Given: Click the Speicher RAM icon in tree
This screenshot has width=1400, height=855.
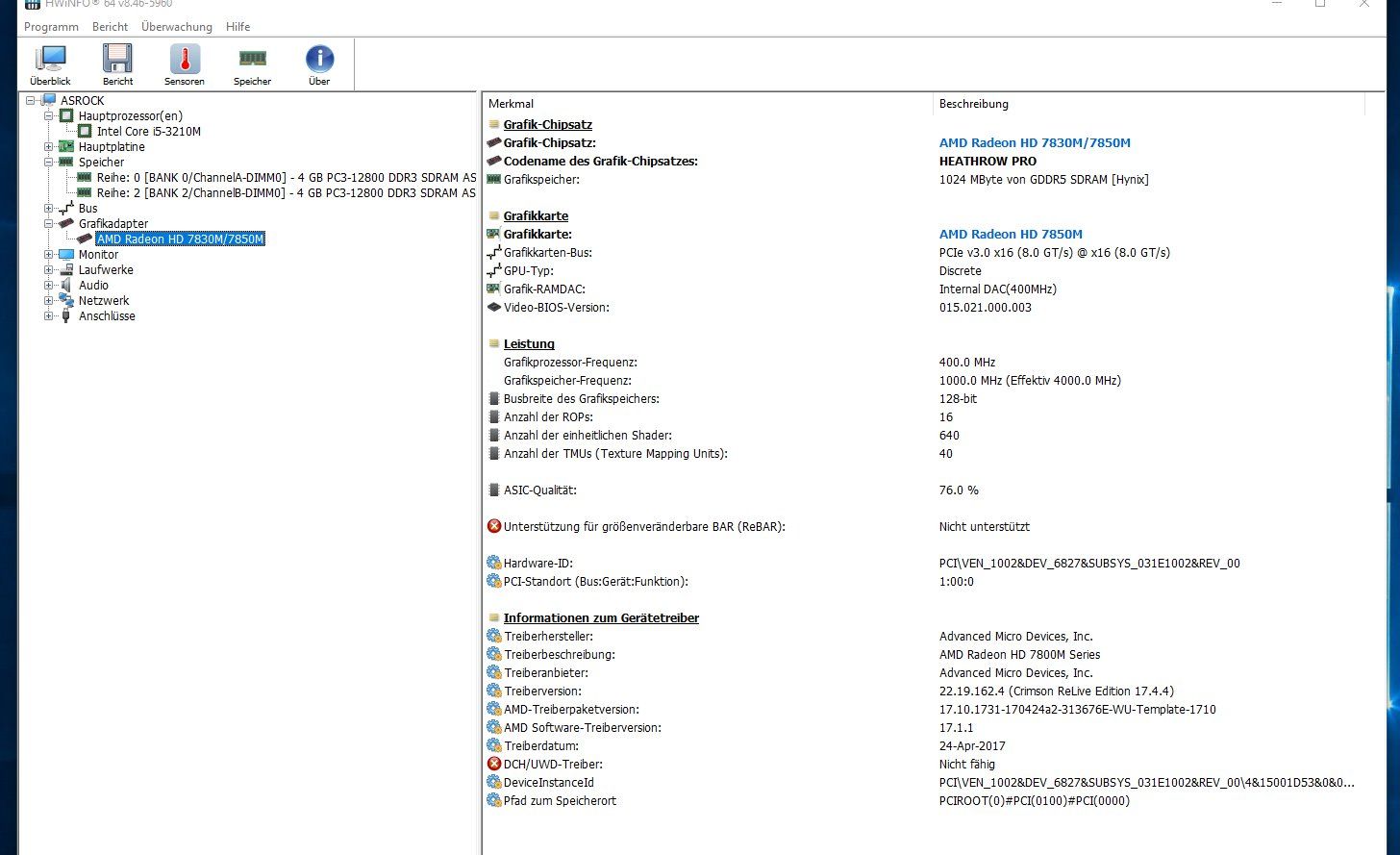Looking at the screenshot, I should click(66, 162).
